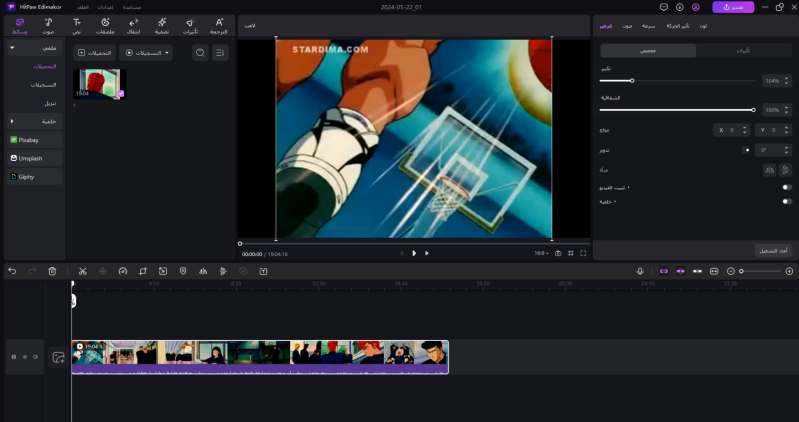Image resolution: width=799 pixels, height=422 pixels.
Task: Click the Import (التحميلات) plus button
Action: 94,52
